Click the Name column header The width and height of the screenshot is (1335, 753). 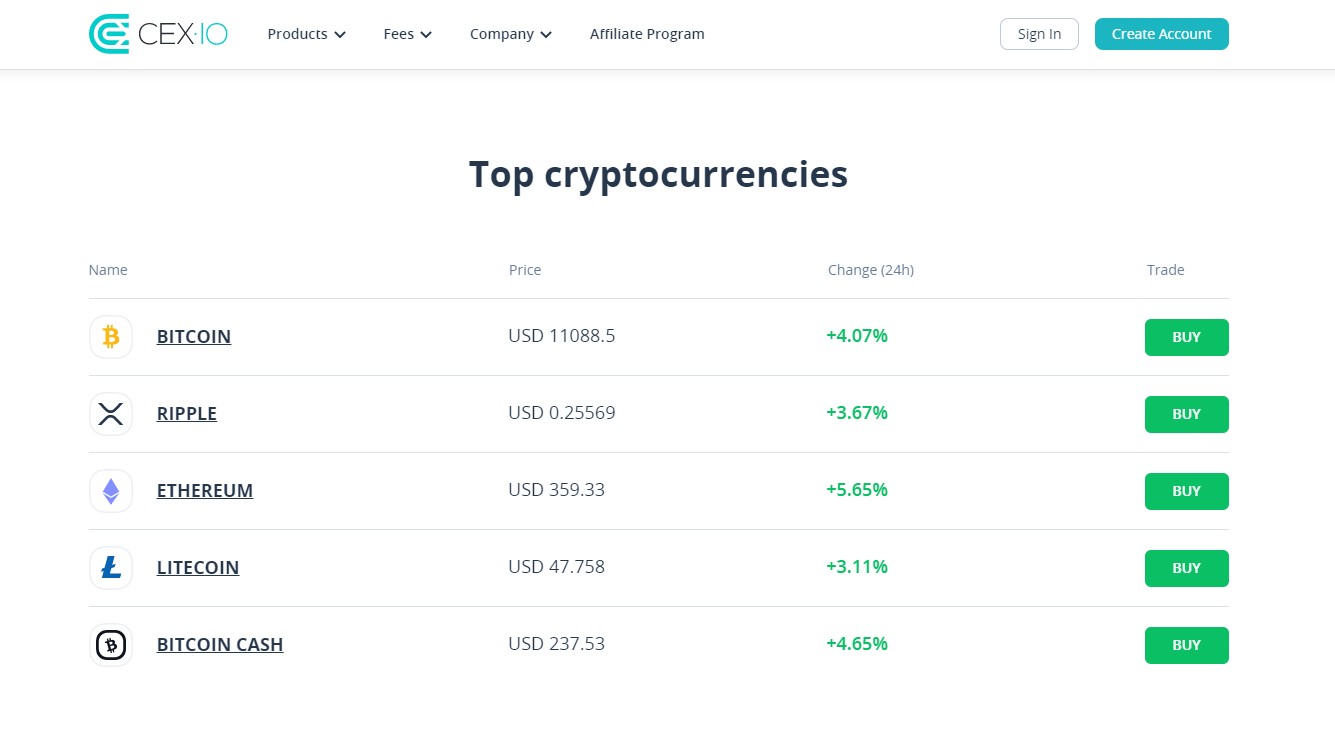pyautogui.click(x=108, y=270)
